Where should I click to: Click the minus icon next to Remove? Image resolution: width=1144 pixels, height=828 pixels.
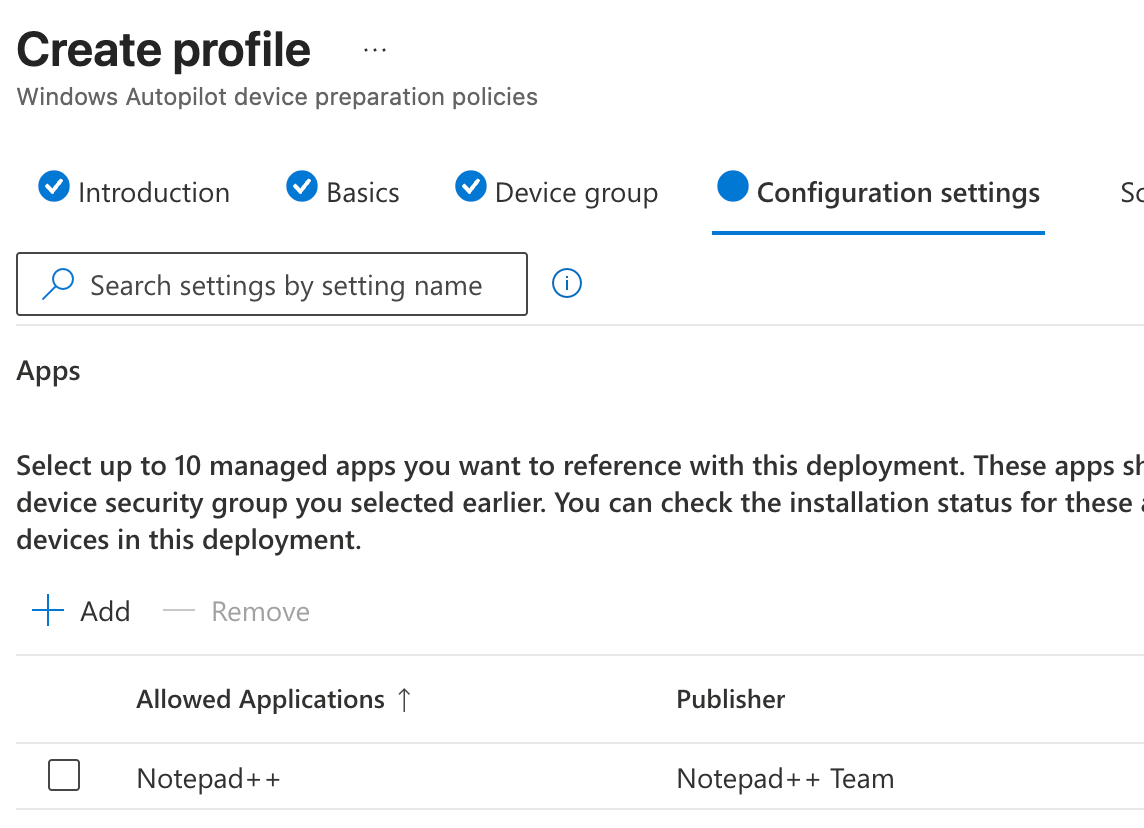point(178,611)
